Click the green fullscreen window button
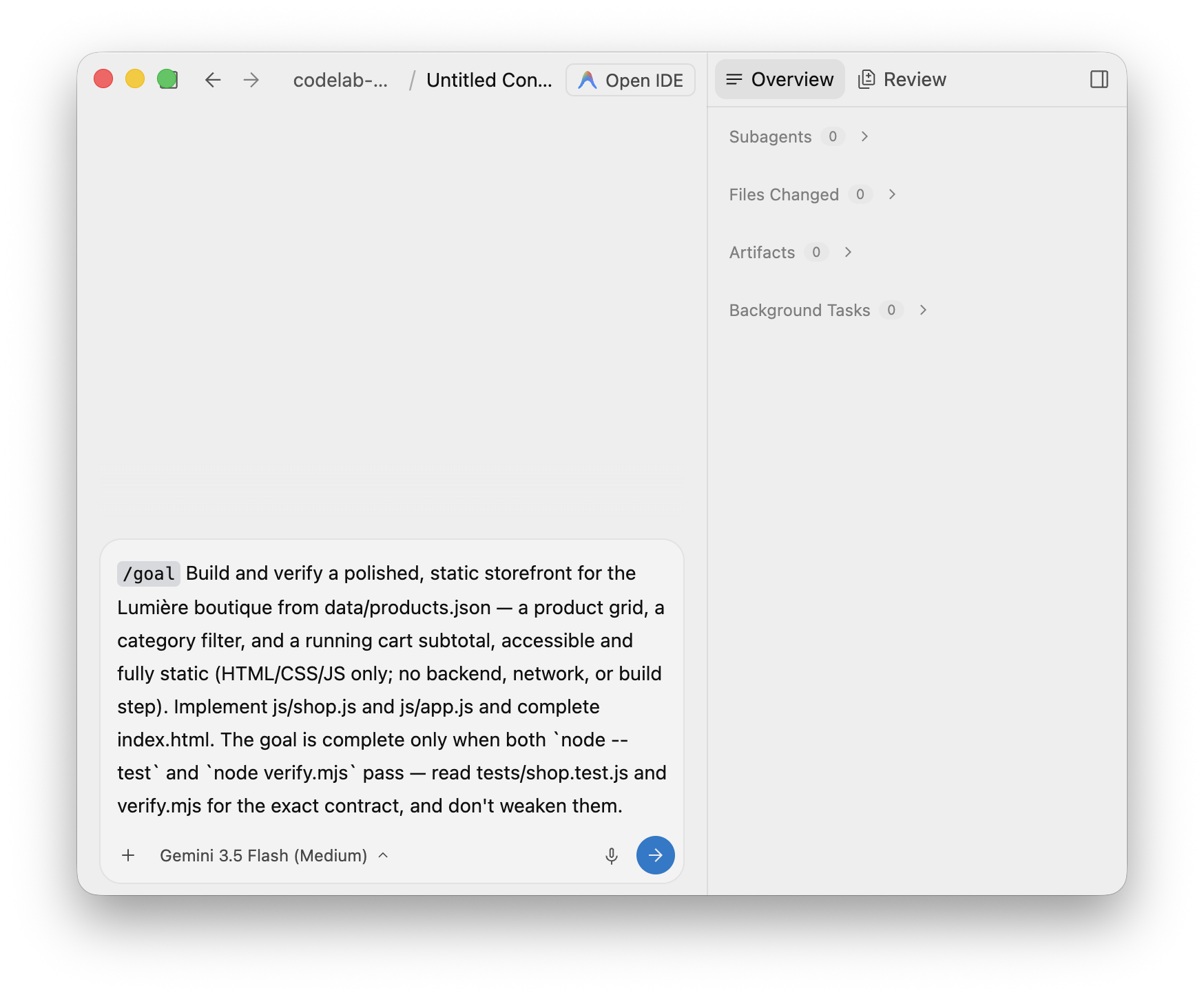The height and width of the screenshot is (997, 1204). [x=167, y=79]
